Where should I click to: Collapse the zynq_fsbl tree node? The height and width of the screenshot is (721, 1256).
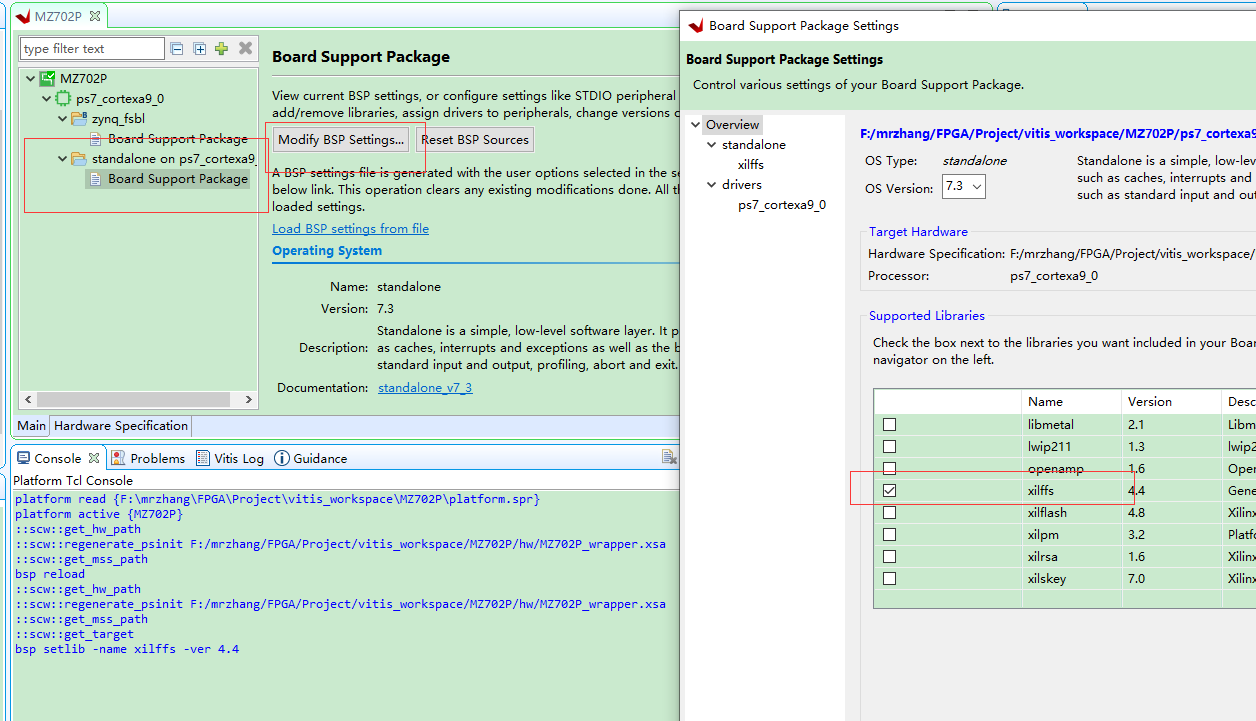tap(62, 118)
